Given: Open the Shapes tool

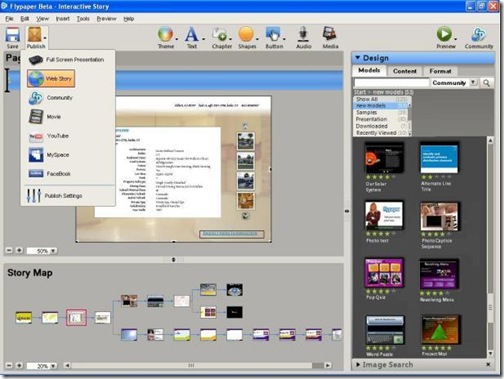Looking at the screenshot, I should [x=246, y=34].
